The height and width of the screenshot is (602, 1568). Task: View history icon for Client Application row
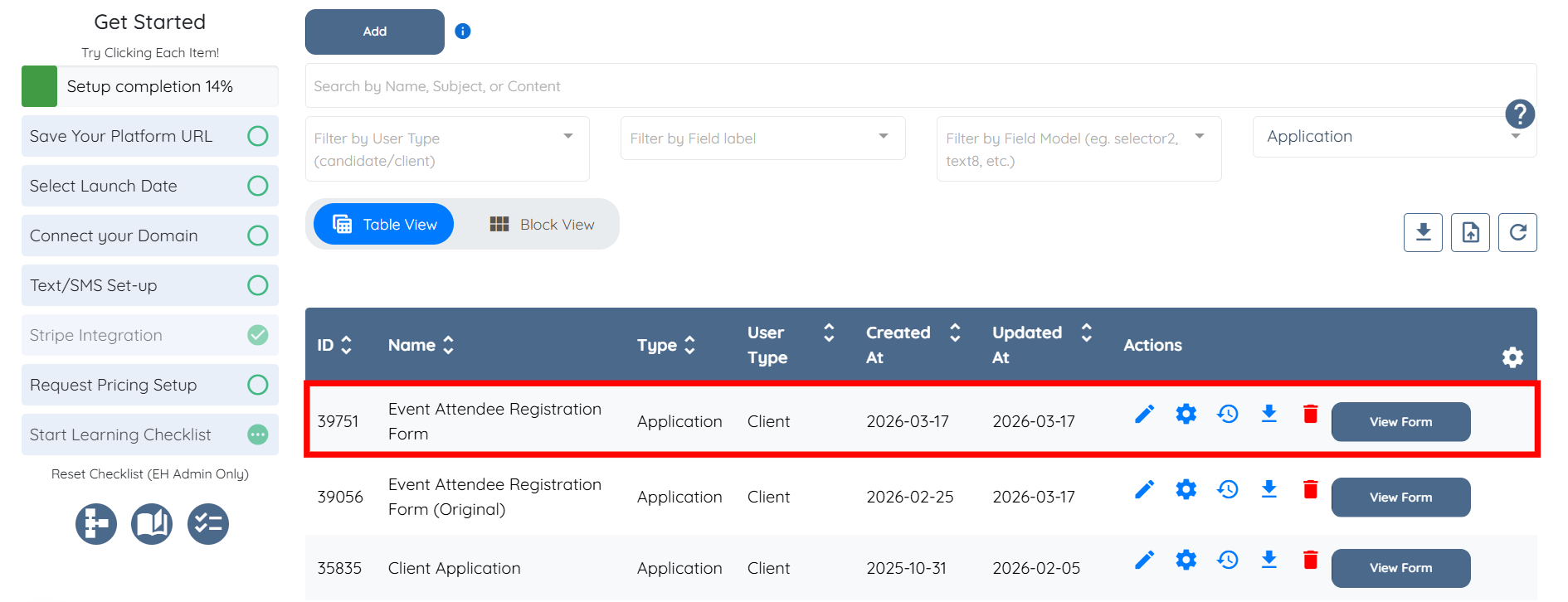pos(1227,560)
